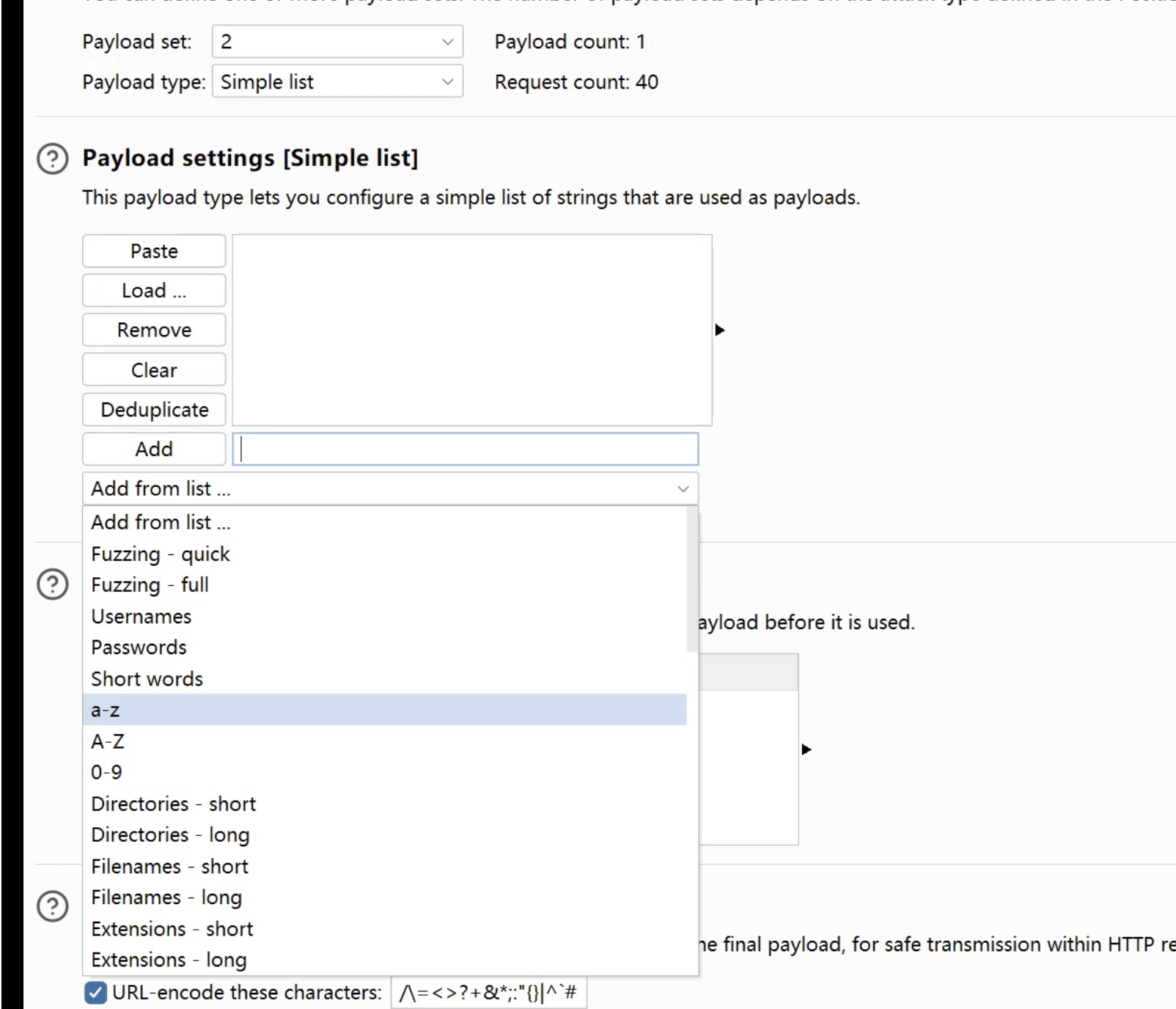Pick 'Passwords' from the dropdown list
The image size is (1176, 1009).
pos(139,647)
